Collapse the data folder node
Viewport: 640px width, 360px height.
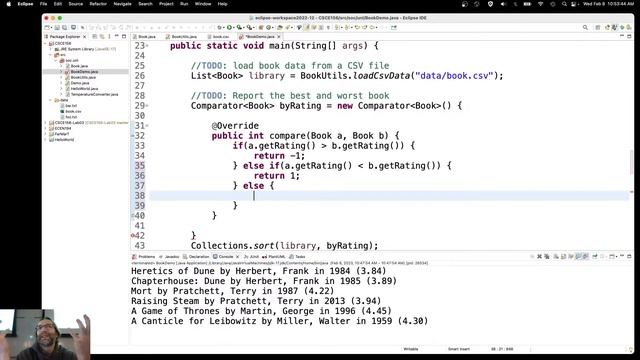[x=51, y=100]
